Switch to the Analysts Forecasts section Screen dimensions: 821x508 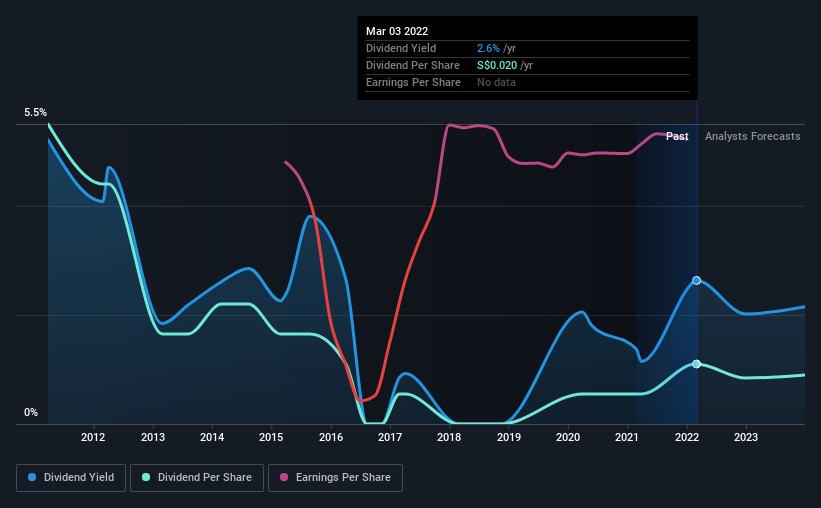[752, 136]
